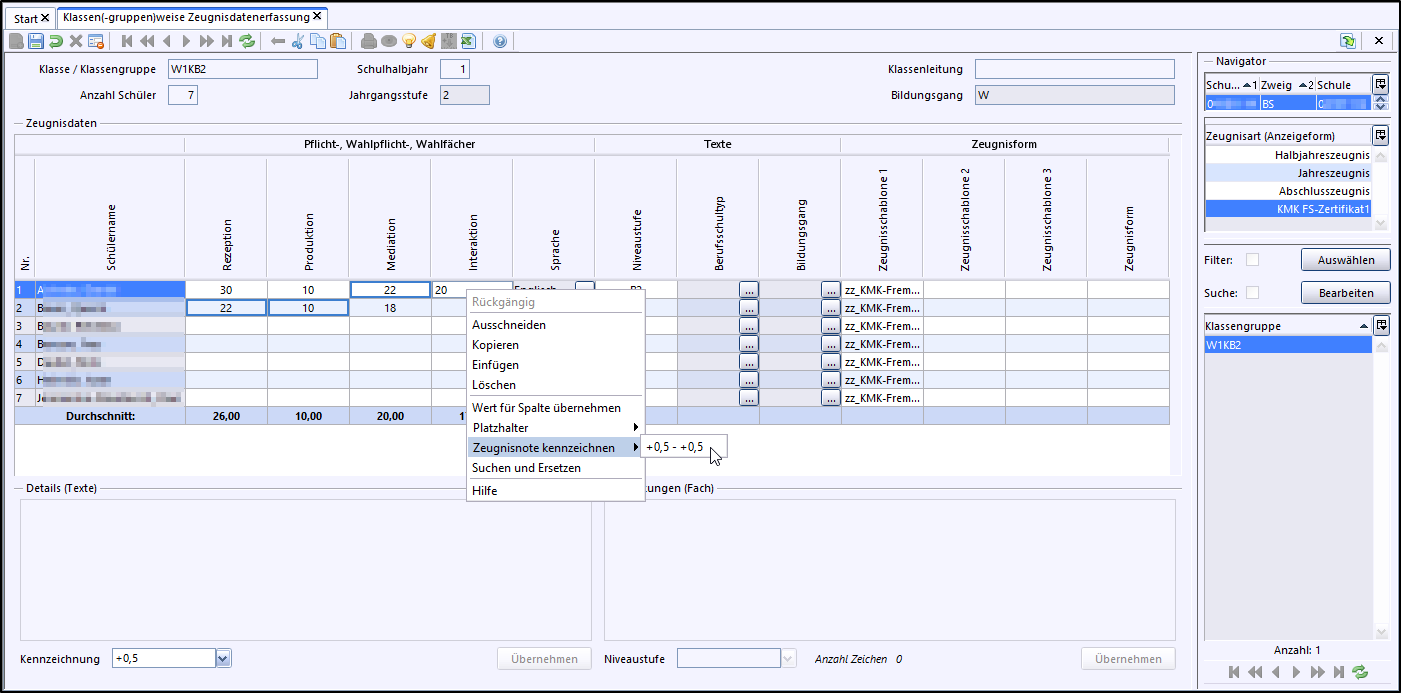1401x693 pixels.
Task: Click the green undo arrow icon
Action: click(x=56, y=41)
